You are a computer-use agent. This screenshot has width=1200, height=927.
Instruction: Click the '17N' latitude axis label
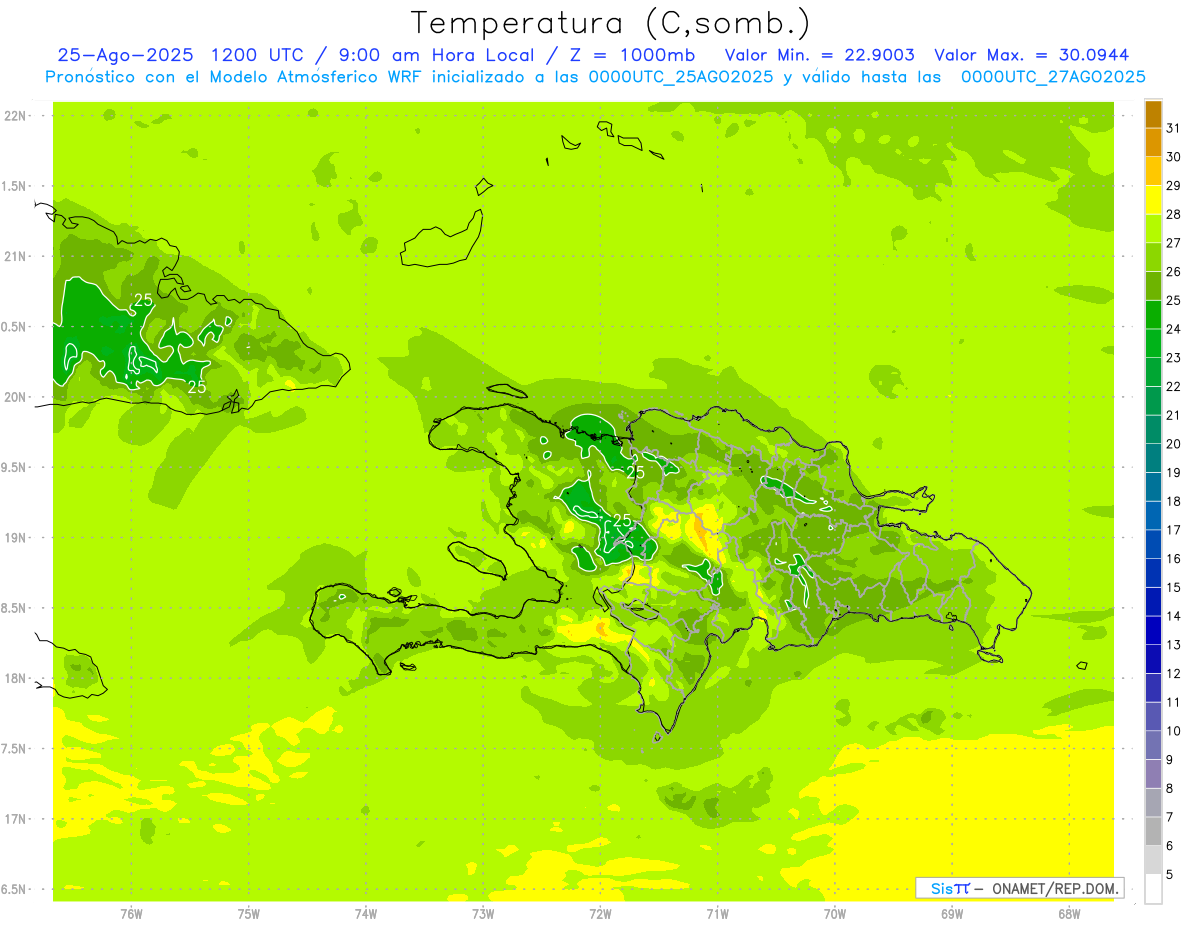coord(15,819)
